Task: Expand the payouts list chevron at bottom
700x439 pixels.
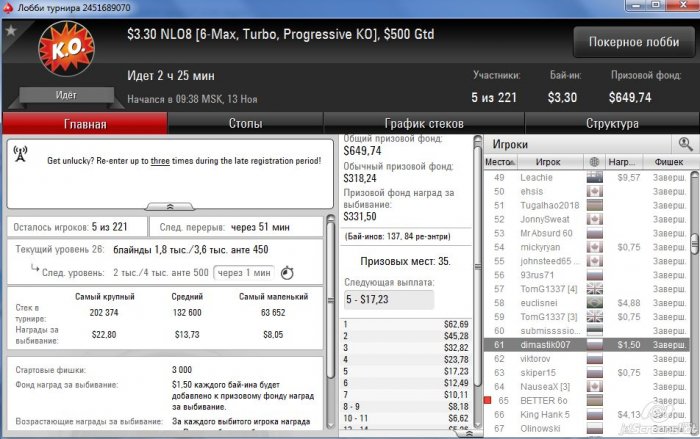Action: point(468,433)
